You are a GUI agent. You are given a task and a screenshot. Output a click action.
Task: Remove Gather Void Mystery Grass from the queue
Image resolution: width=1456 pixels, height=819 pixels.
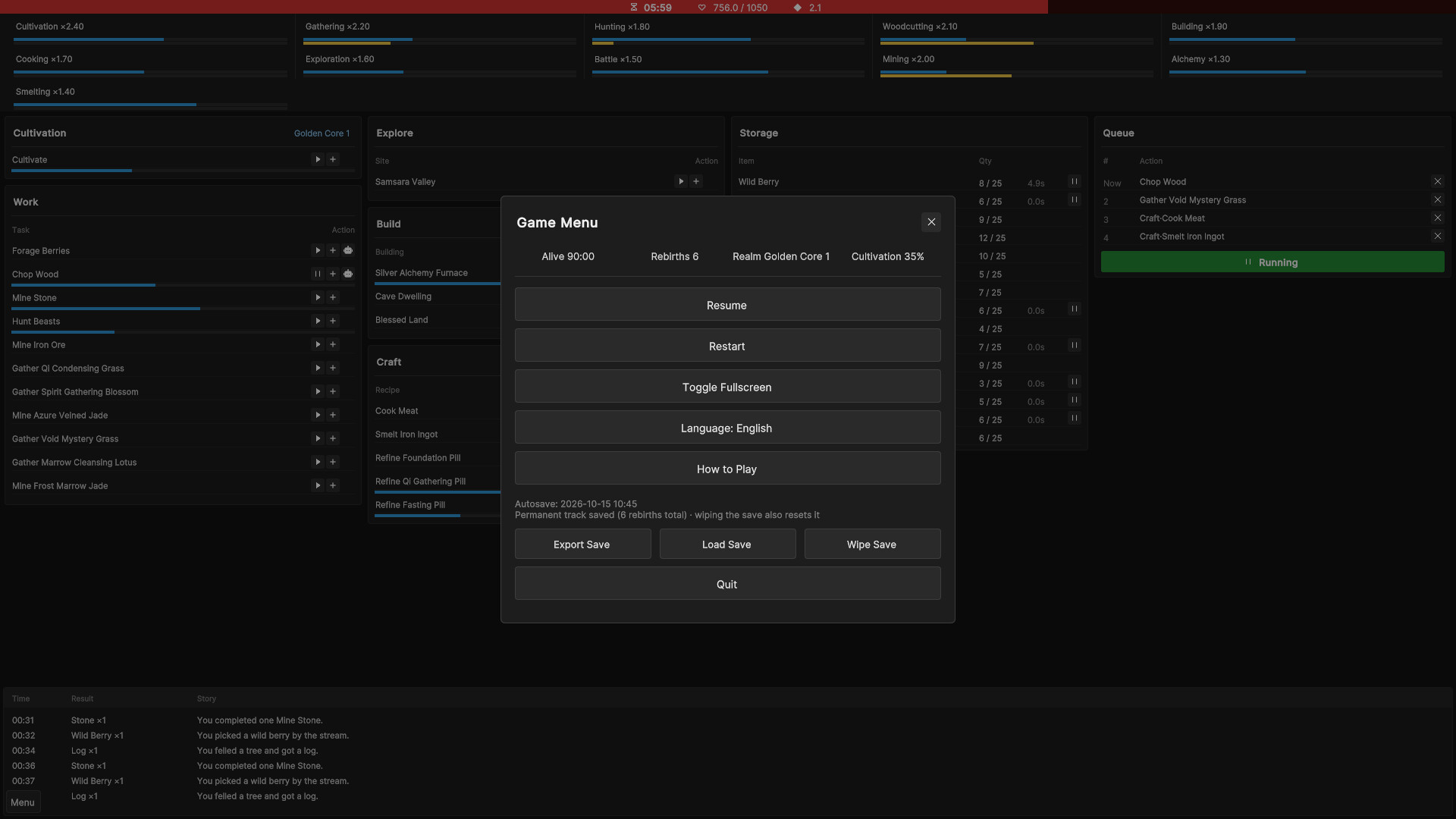coord(1437,199)
